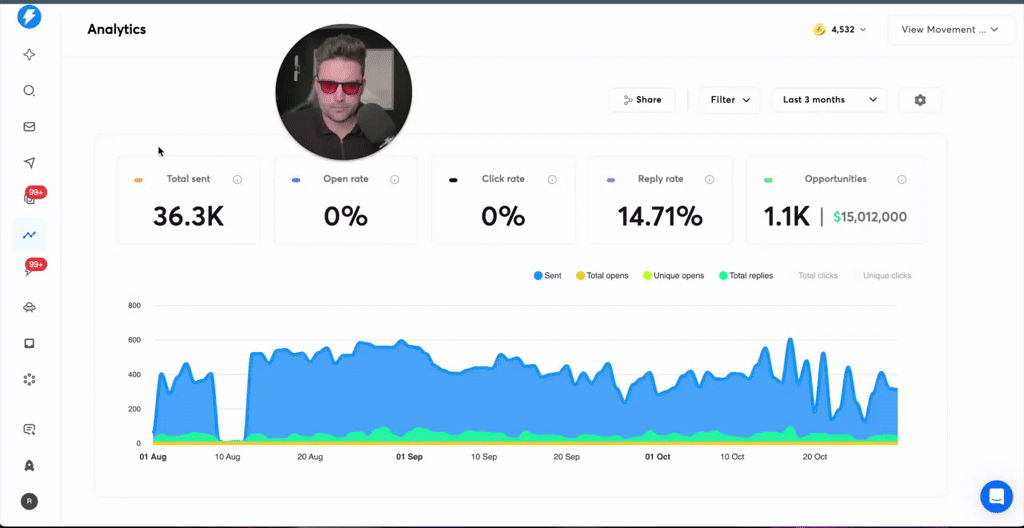Open the blue chat support widget

click(x=997, y=497)
